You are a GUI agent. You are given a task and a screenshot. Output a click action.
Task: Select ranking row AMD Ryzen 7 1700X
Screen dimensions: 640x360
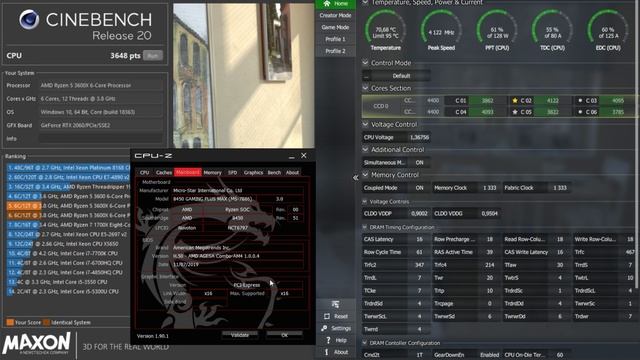pos(68,224)
